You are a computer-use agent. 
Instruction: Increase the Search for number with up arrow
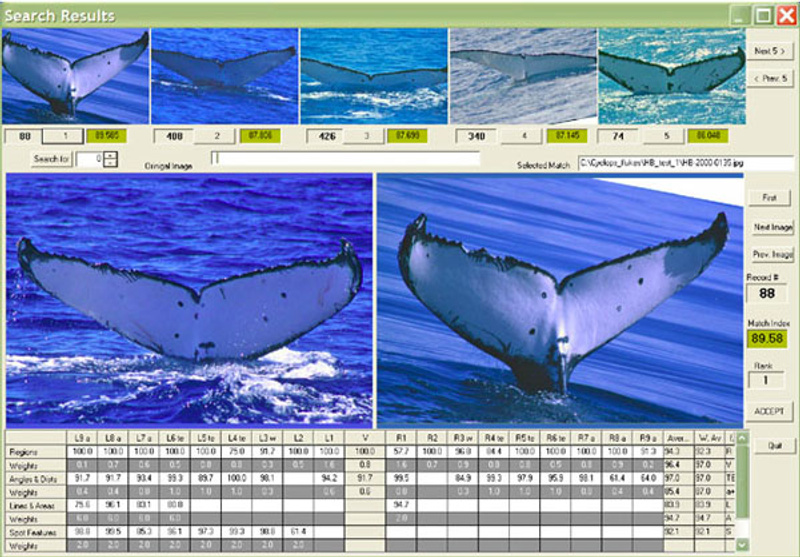(111, 155)
